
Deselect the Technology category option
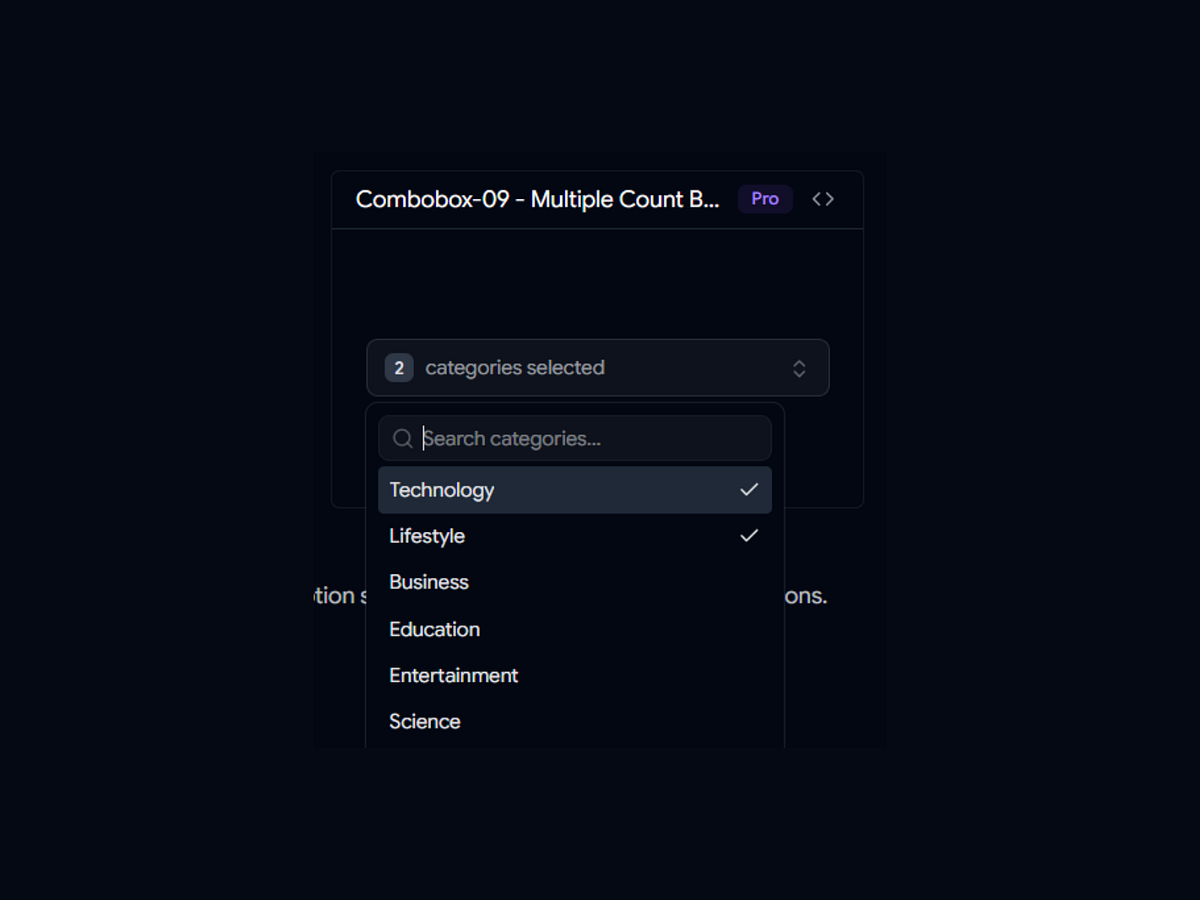coord(575,490)
